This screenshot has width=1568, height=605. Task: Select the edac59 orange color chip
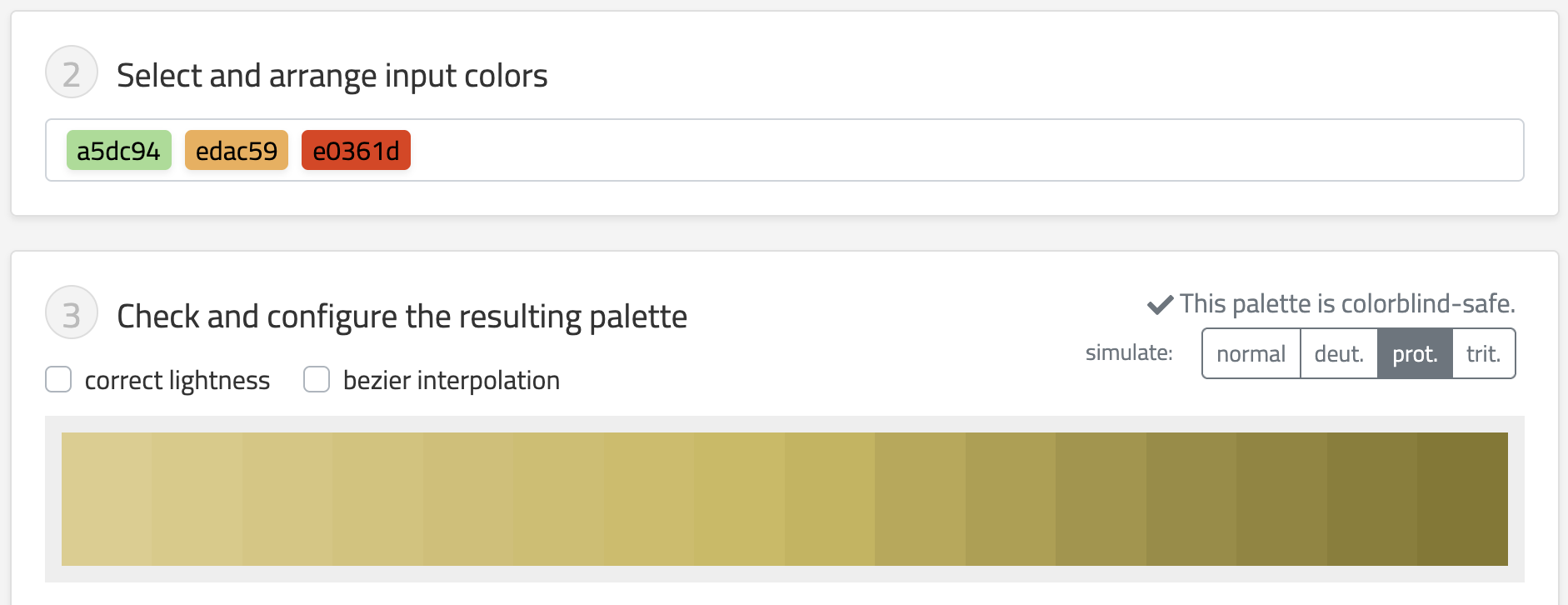click(x=237, y=151)
